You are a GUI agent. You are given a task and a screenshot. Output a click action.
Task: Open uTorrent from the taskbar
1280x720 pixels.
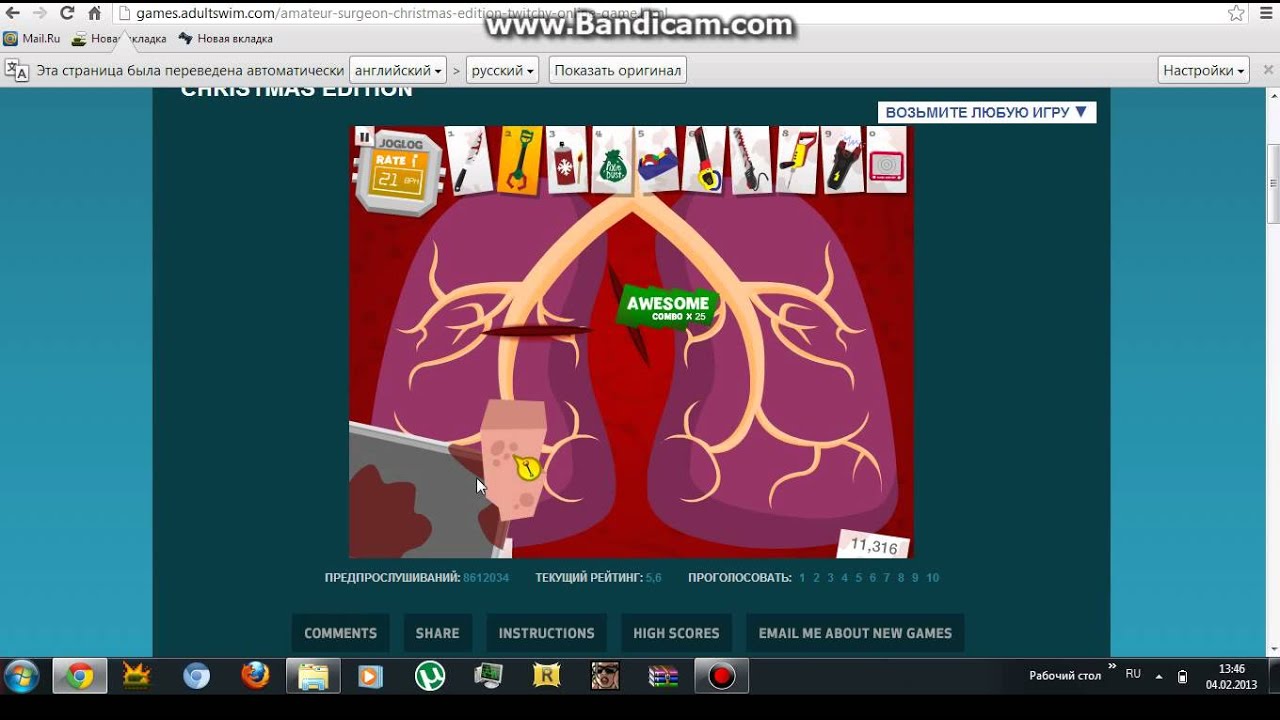[430, 677]
